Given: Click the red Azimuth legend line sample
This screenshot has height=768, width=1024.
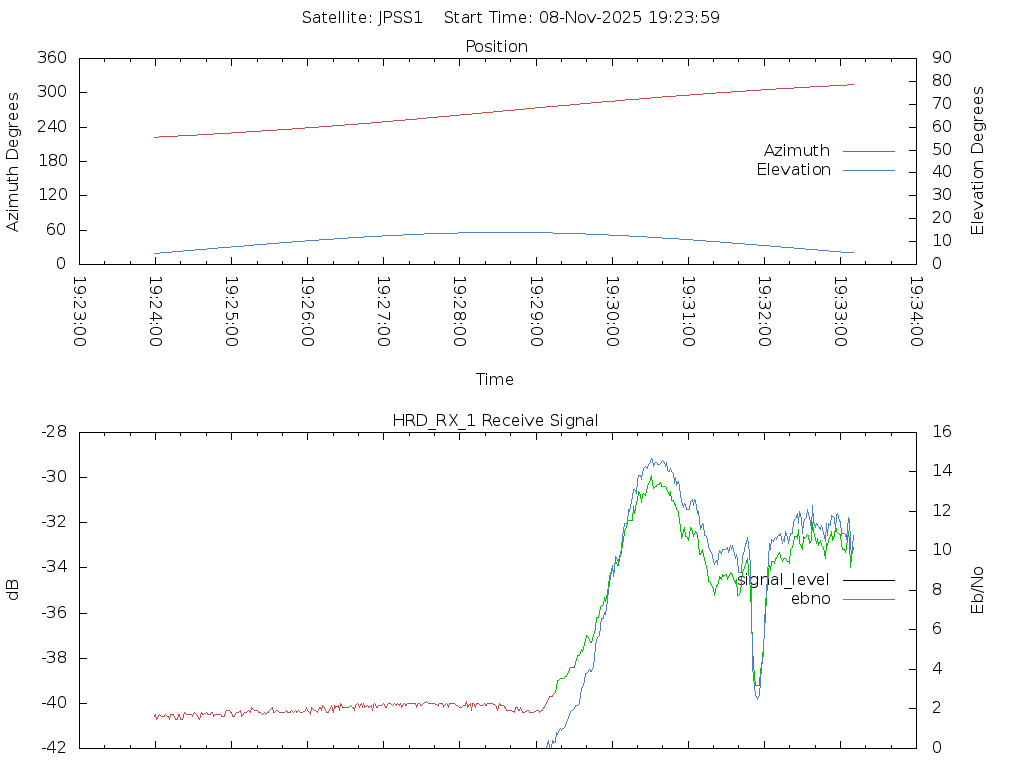Looking at the screenshot, I should tap(868, 151).
